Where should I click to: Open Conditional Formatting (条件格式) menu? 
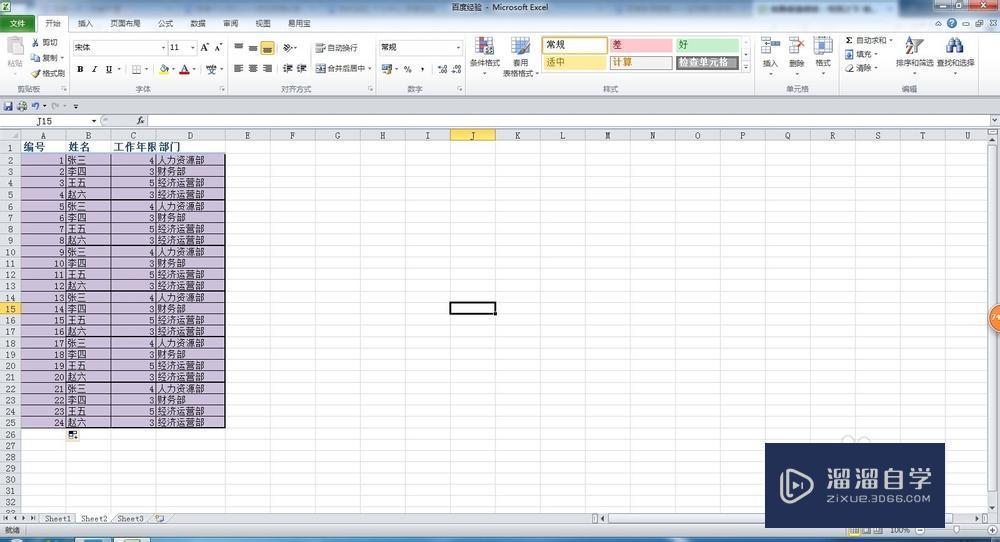click(x=485, y=56)
